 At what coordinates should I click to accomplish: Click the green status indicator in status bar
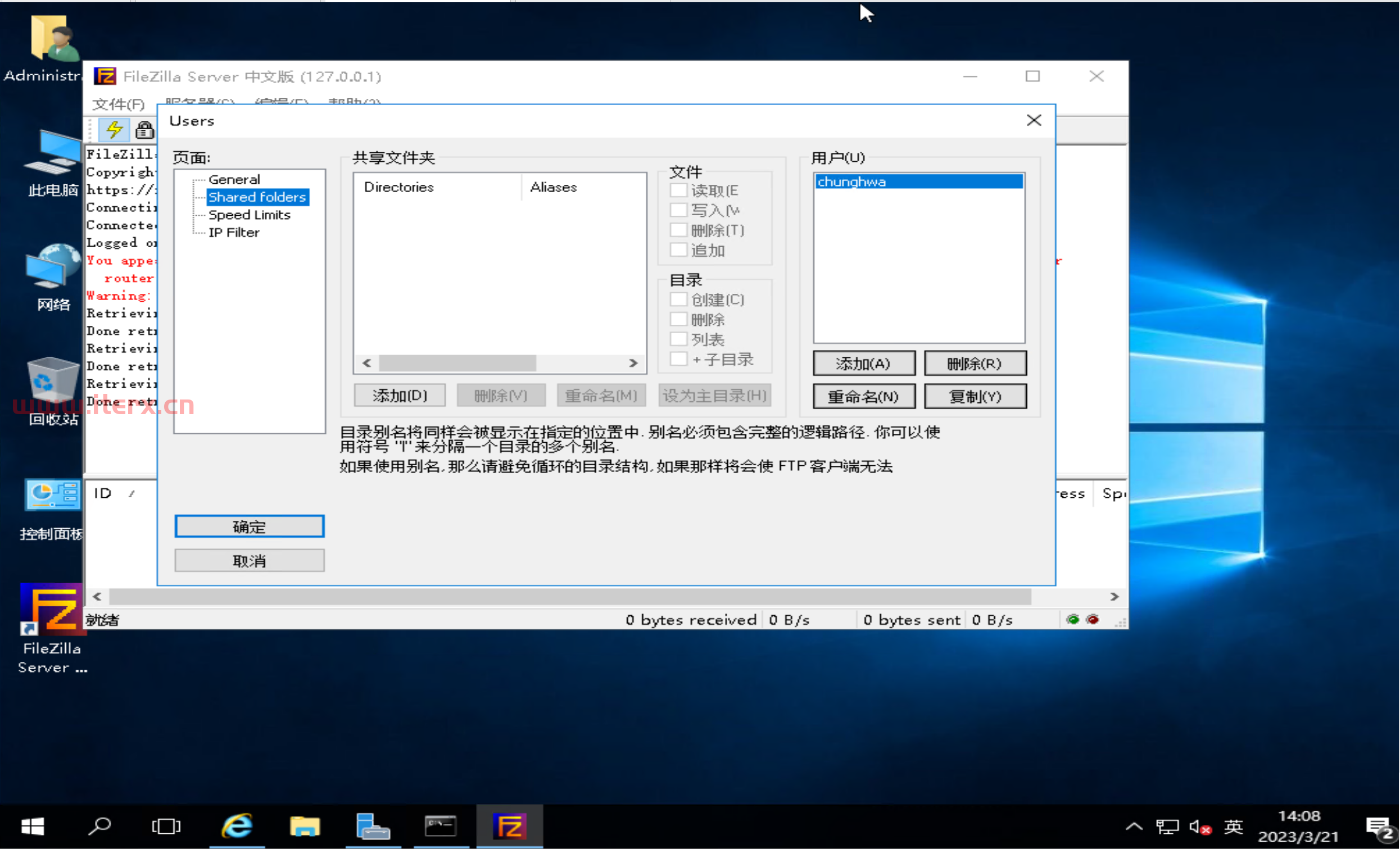pos(1073,620)
